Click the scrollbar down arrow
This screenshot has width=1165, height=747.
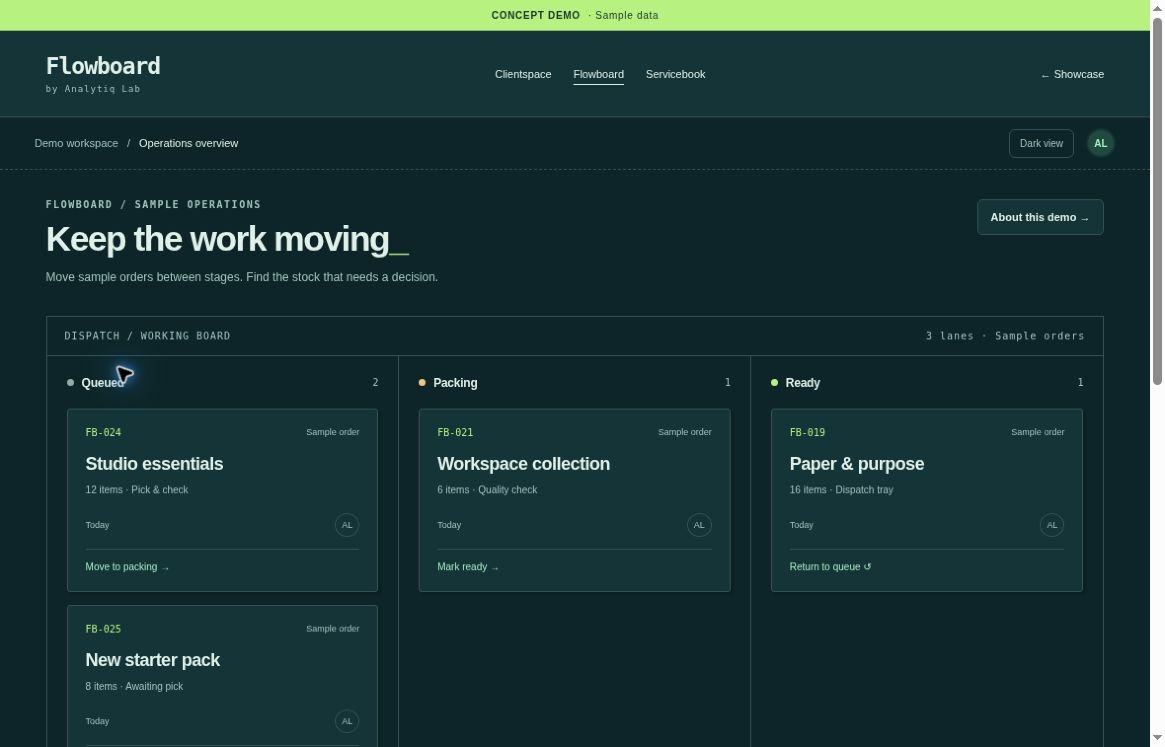coord(1157,738)
